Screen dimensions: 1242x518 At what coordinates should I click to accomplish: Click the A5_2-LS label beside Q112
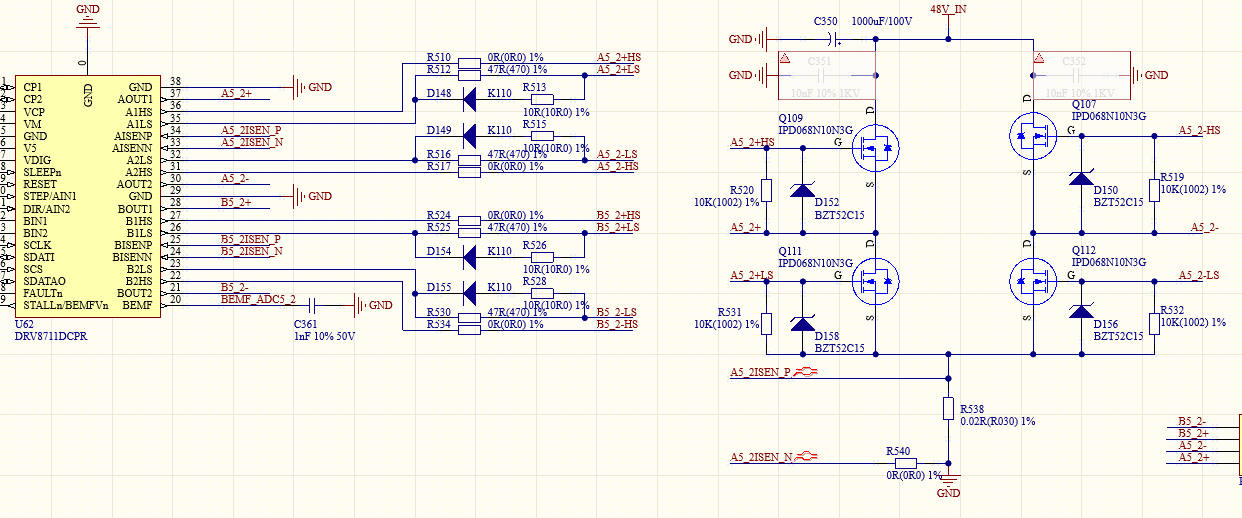(1198, 275)
